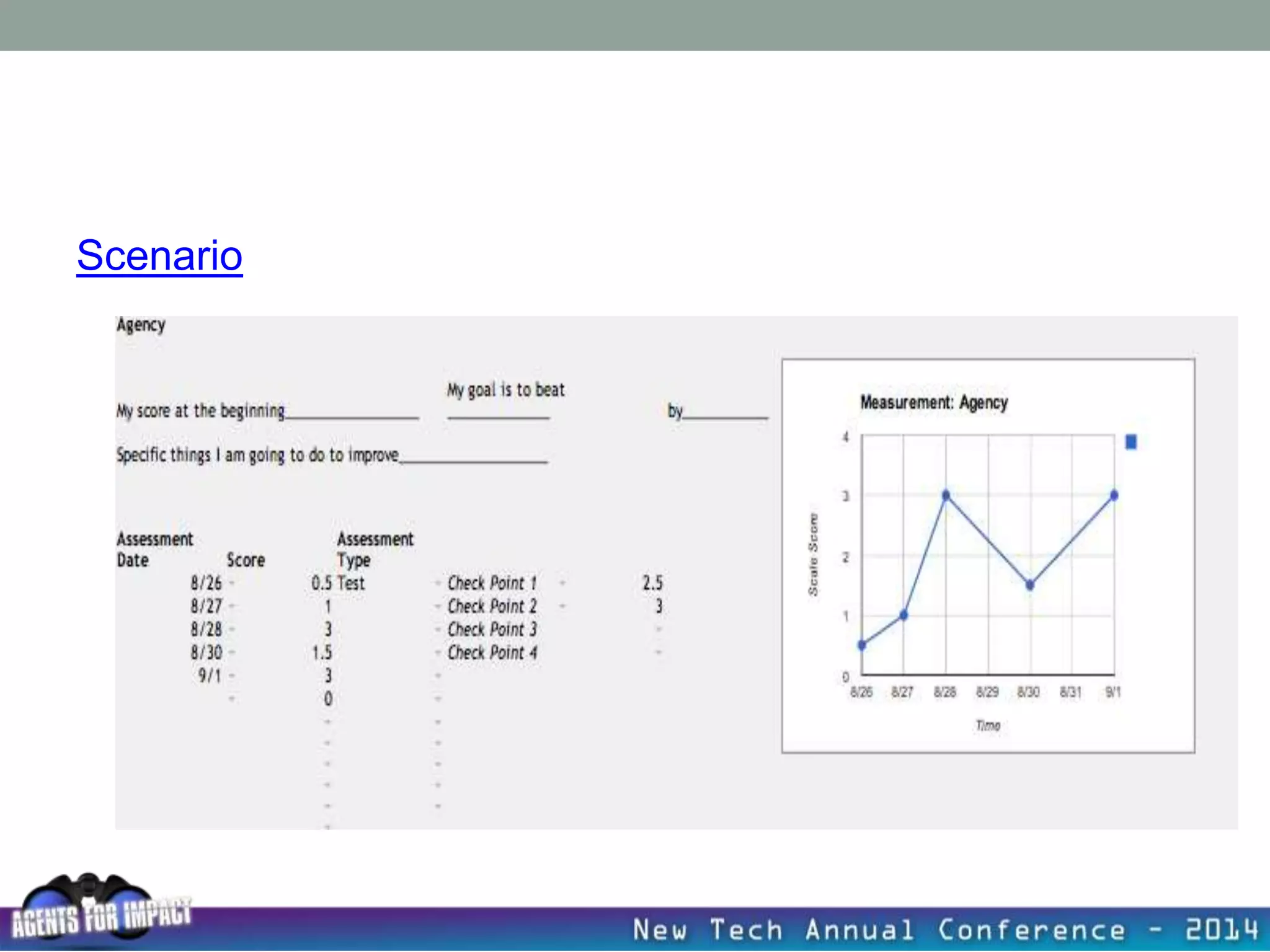Click the blue legend square in chart
The image size is (1270, 952).
1130,442
